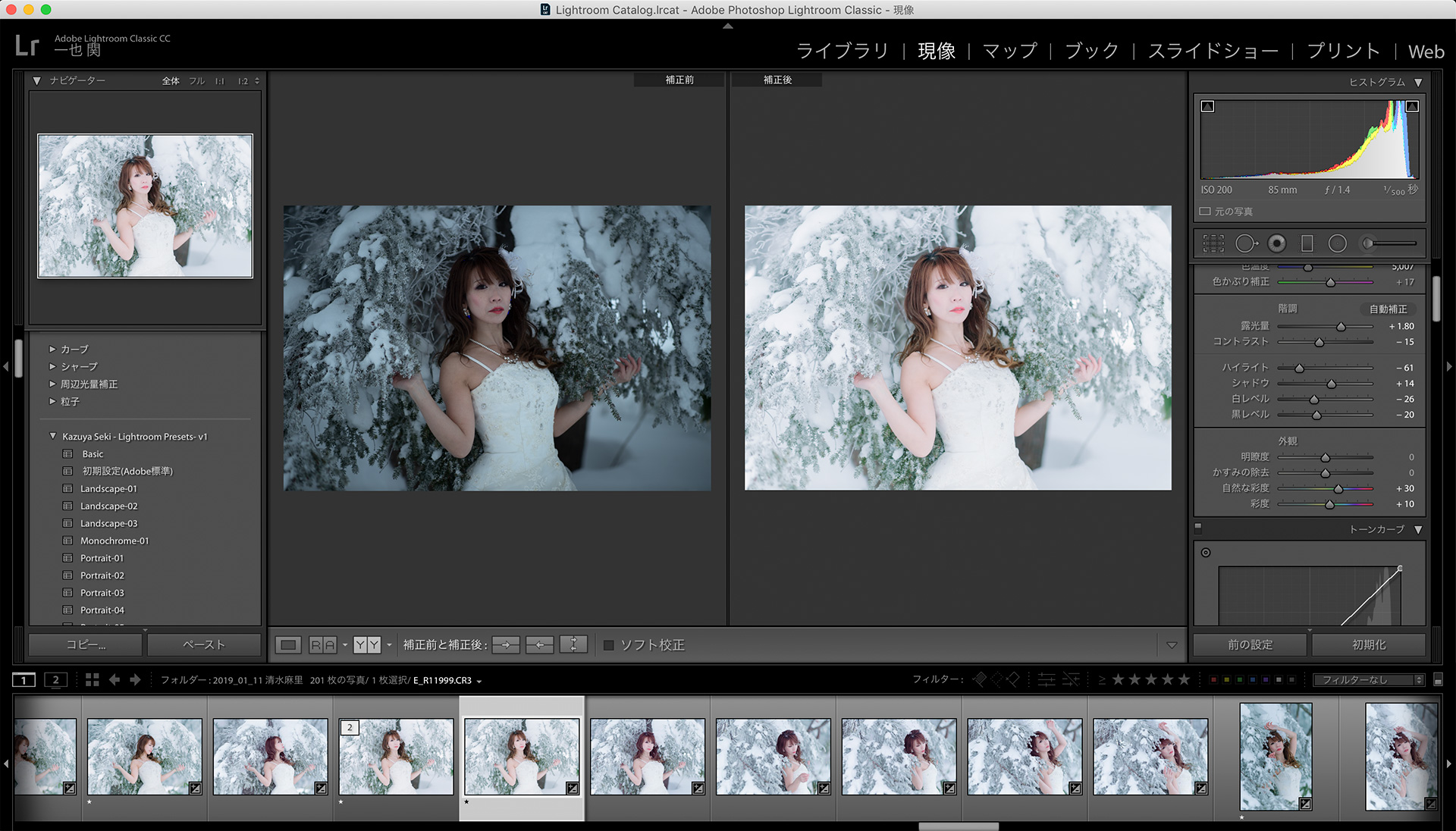
Task: Activate the Red Eye Correction tool
Action: [x=1277, y=243]
